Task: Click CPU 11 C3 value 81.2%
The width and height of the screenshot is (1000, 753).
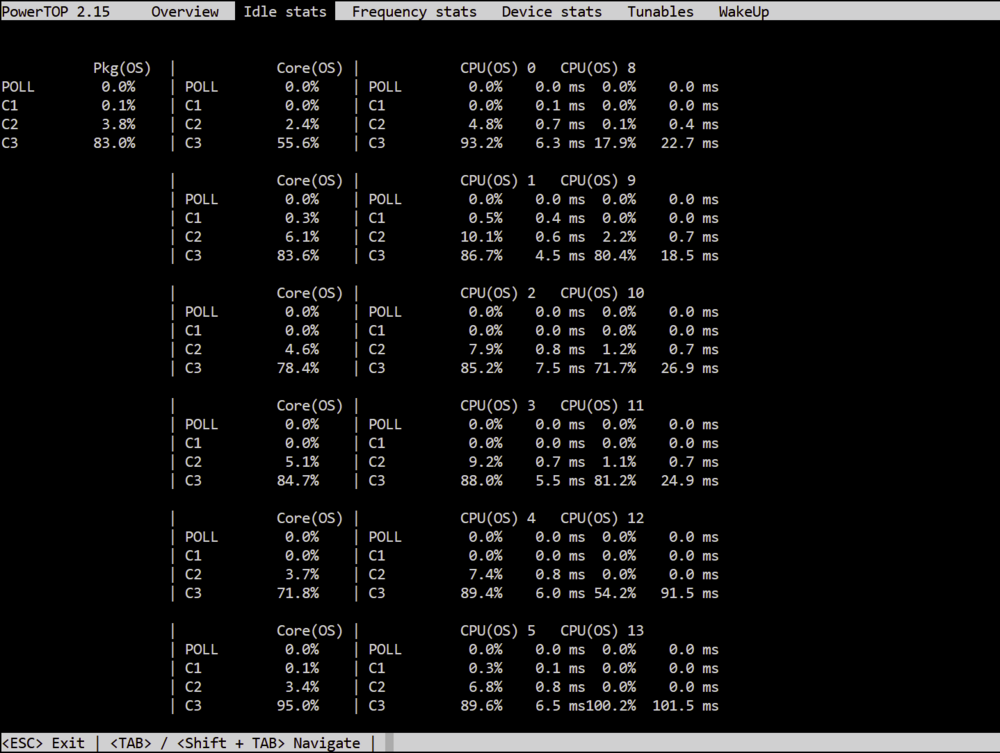Action: pos(615,481)
